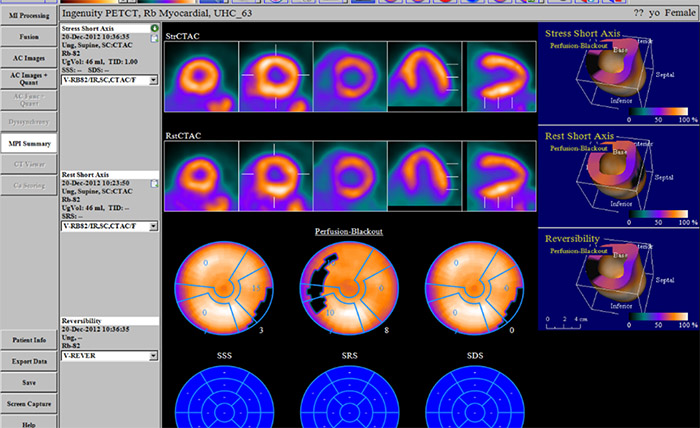Click document icon under Stress Short Axis header
This screenshot has height=428, width=700.
(154, 39)
